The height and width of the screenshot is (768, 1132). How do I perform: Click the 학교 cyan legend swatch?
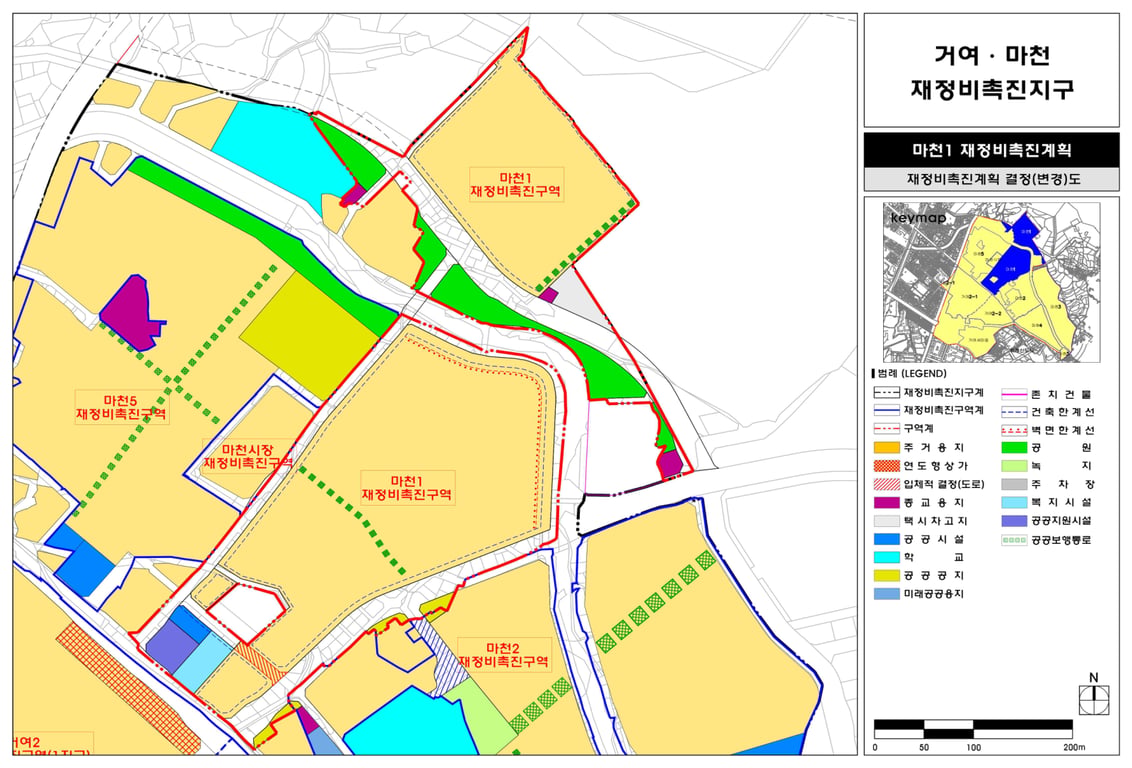[887, 557]
